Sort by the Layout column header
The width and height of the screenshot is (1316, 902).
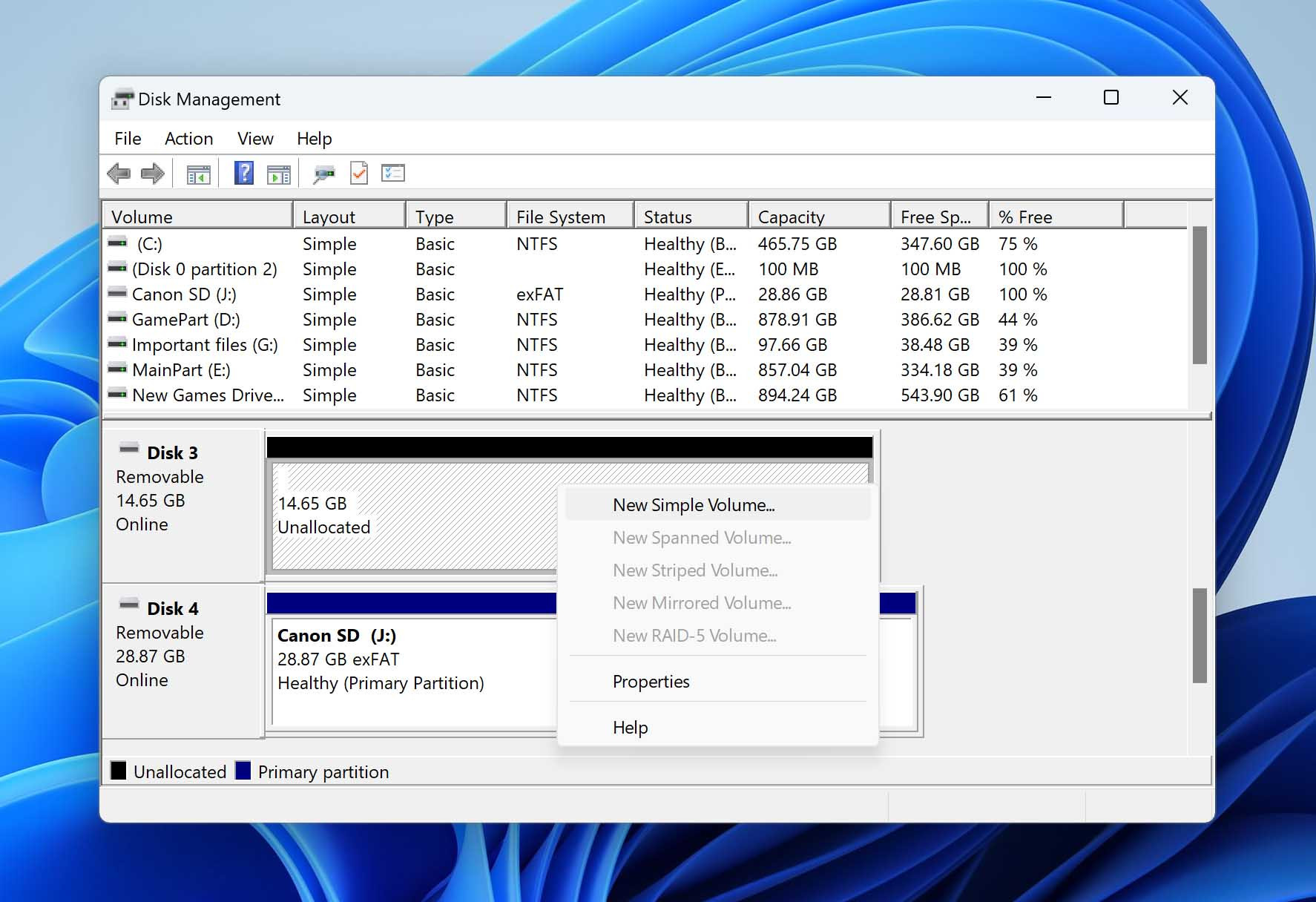pos(349,217)
